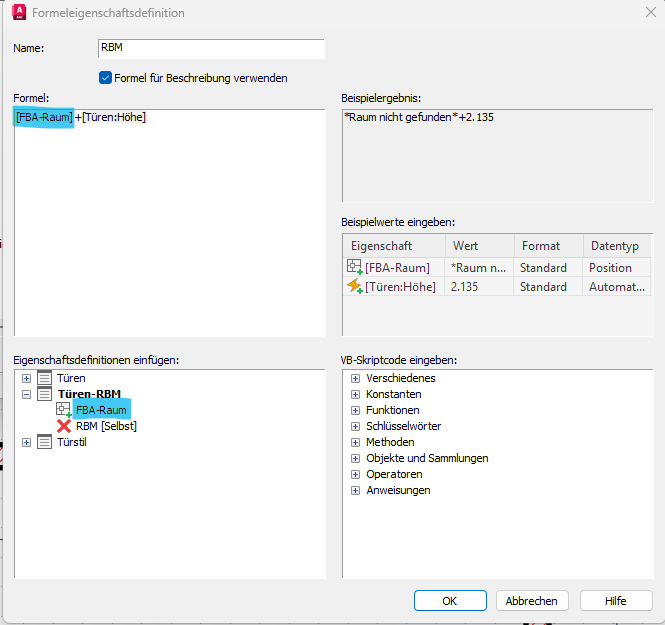Image resolution: width=665 pixels, height=625 pixels.
Task: Collapse the Türen-RBM tree node
Action: pos(26,394)
